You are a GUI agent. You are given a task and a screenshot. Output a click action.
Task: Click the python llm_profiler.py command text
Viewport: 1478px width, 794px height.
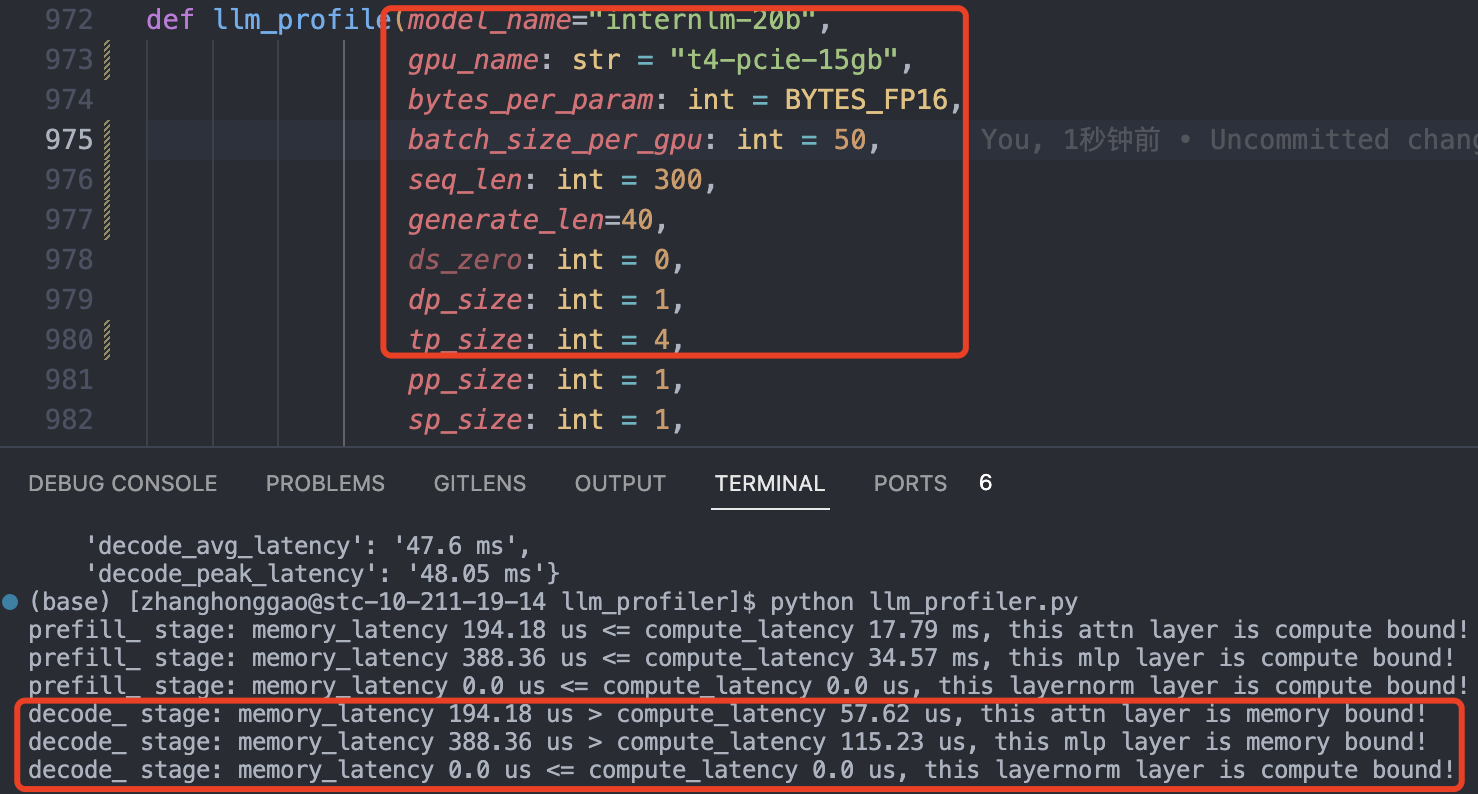coord(924,602)
